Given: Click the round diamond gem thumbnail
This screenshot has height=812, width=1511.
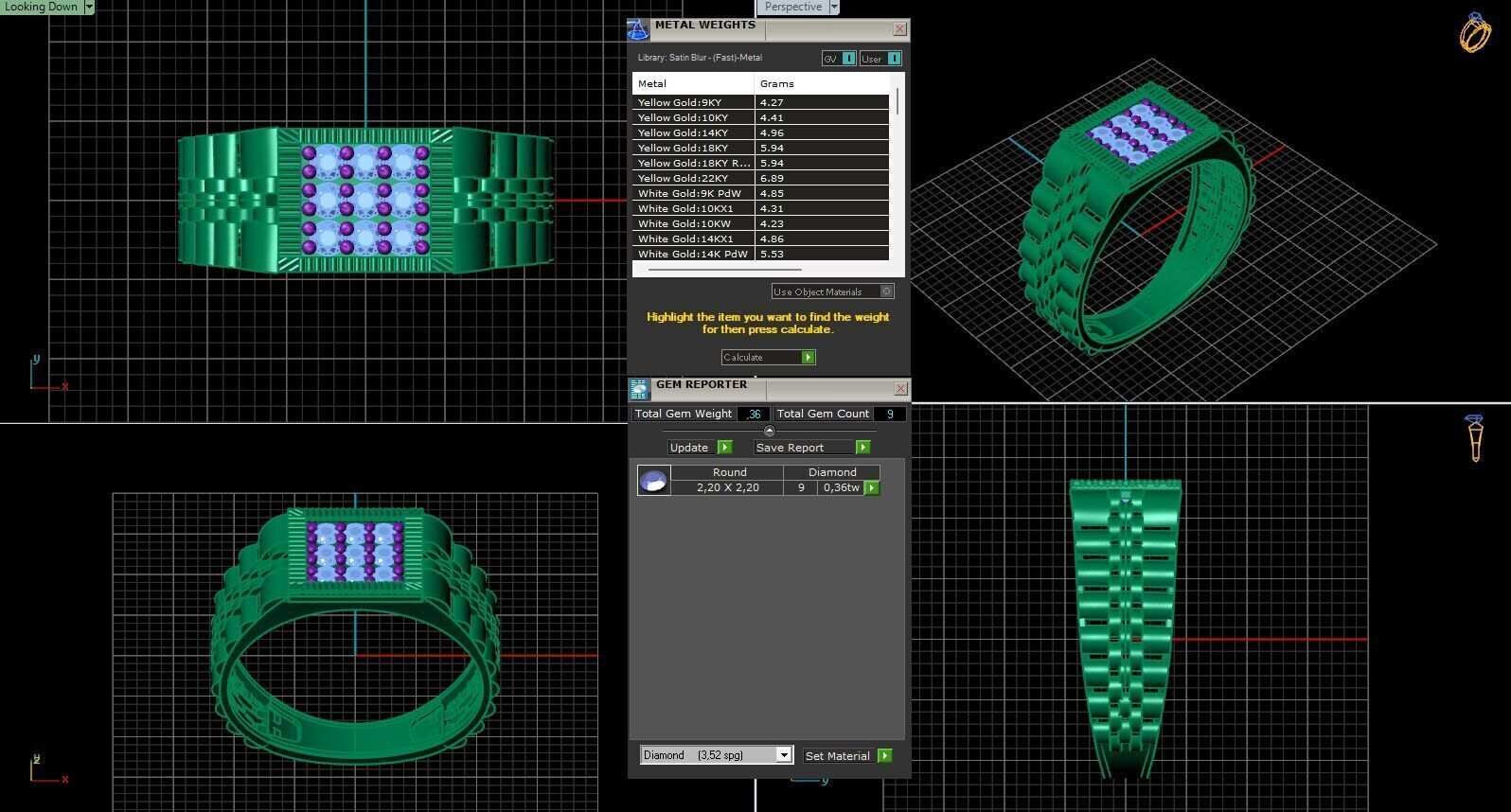Looking at the screenshot, I should (x=653, y=481).
